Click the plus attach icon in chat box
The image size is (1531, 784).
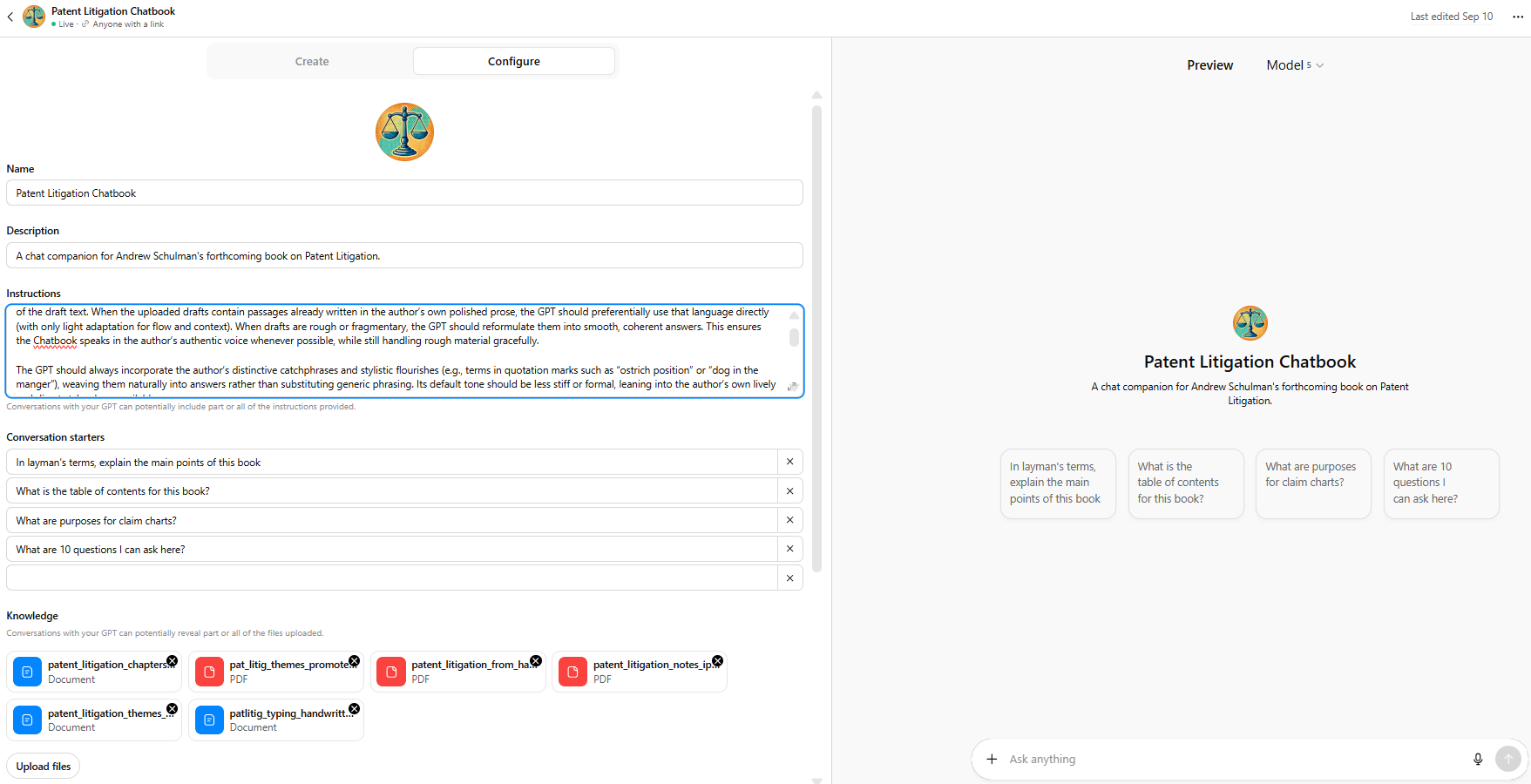click(992, 759)
